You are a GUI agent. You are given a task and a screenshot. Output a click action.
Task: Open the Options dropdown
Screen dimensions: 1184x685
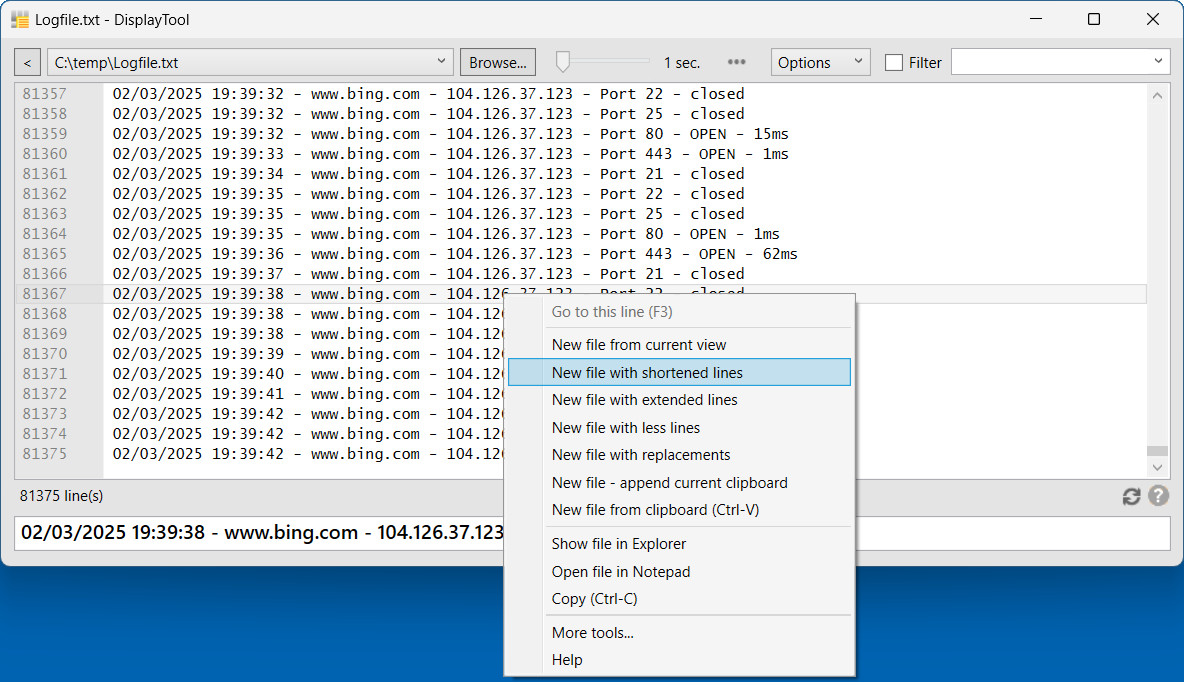[x=820, y=63]
